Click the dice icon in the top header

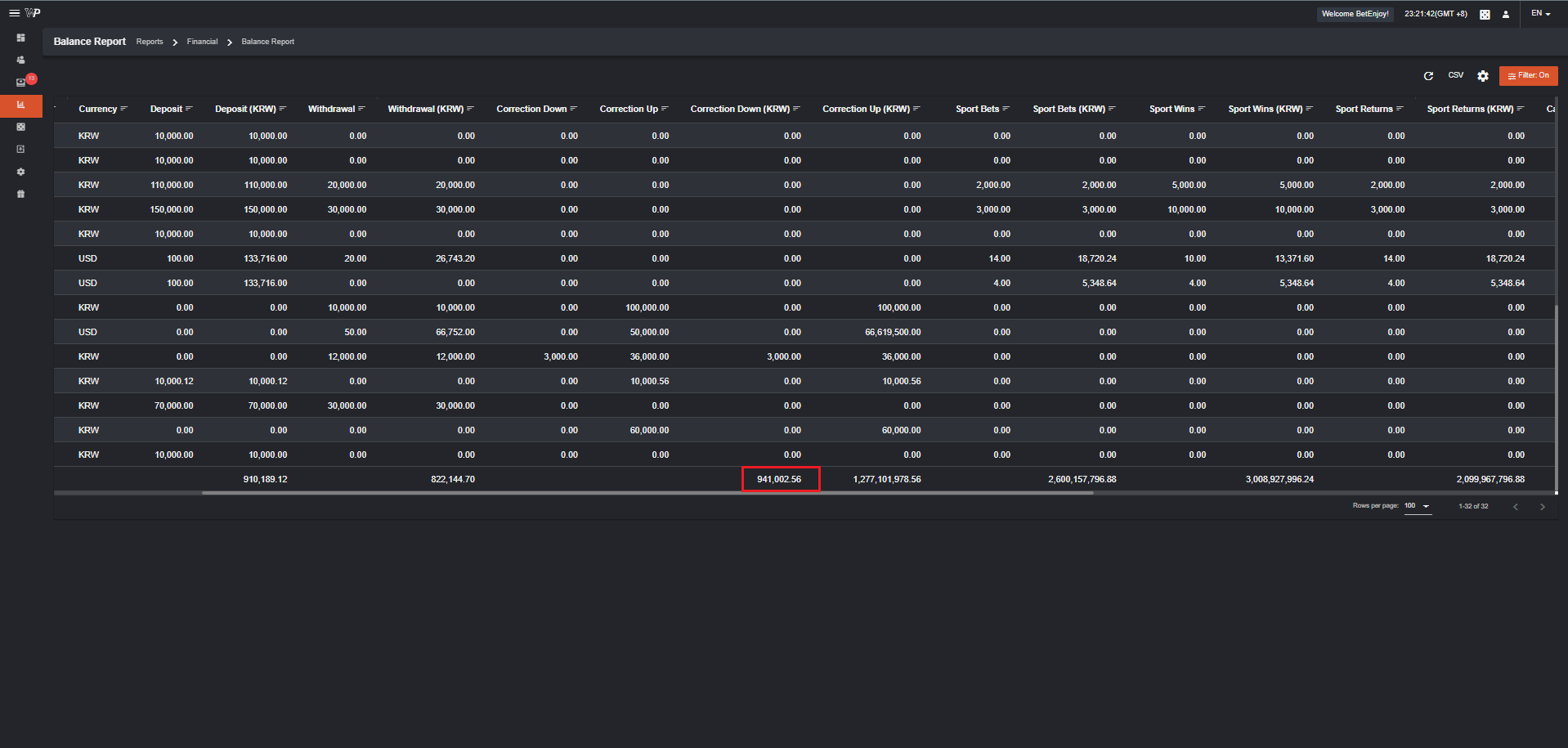(1485, 14)
